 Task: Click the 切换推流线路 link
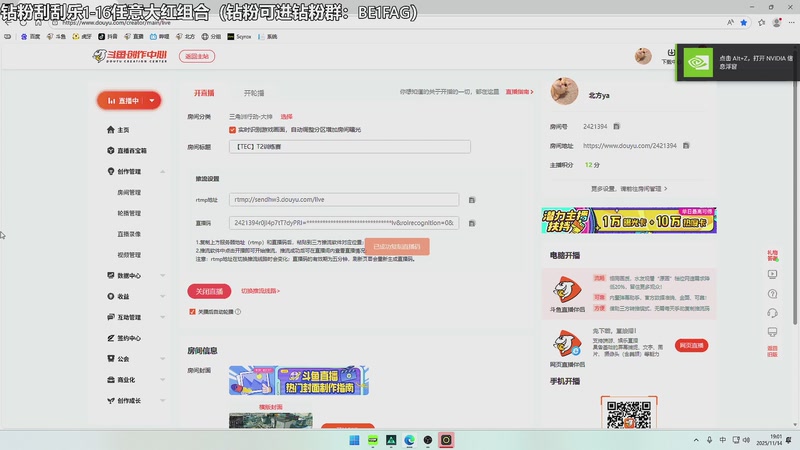click(260, 291)
